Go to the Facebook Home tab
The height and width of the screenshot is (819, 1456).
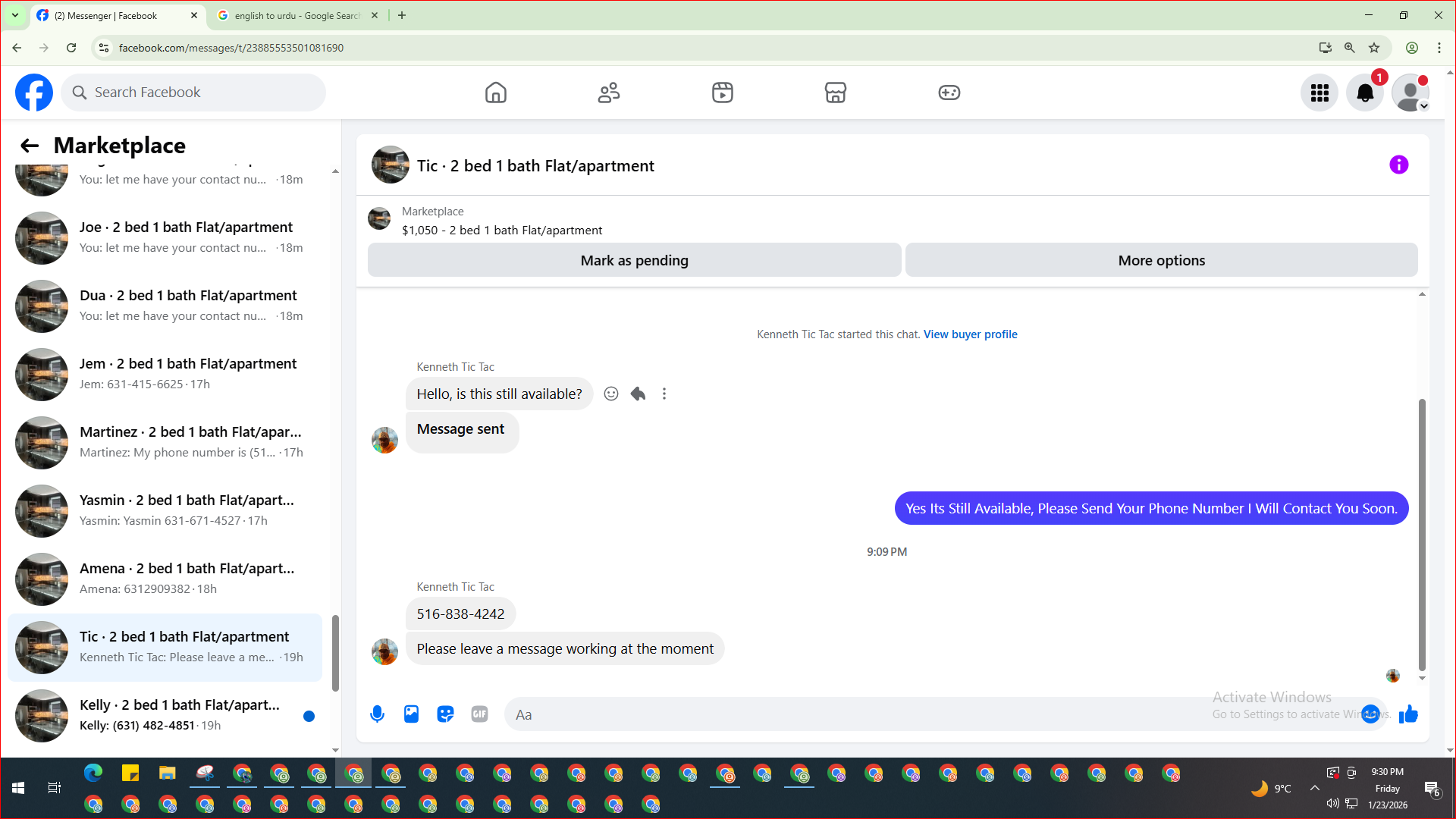point(496,93)
